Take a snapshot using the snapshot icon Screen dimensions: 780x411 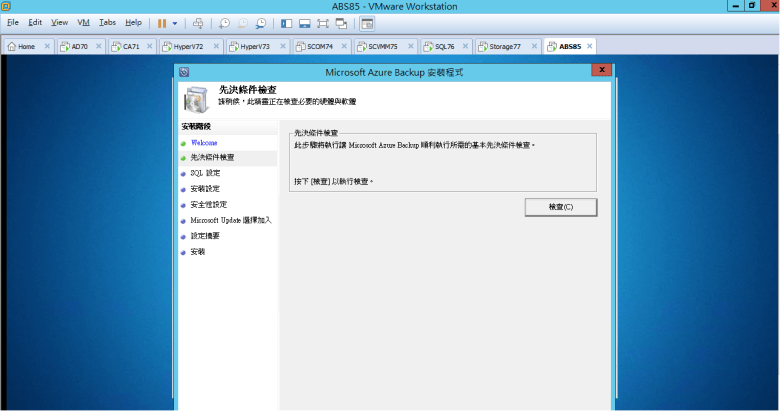point(224,22)
